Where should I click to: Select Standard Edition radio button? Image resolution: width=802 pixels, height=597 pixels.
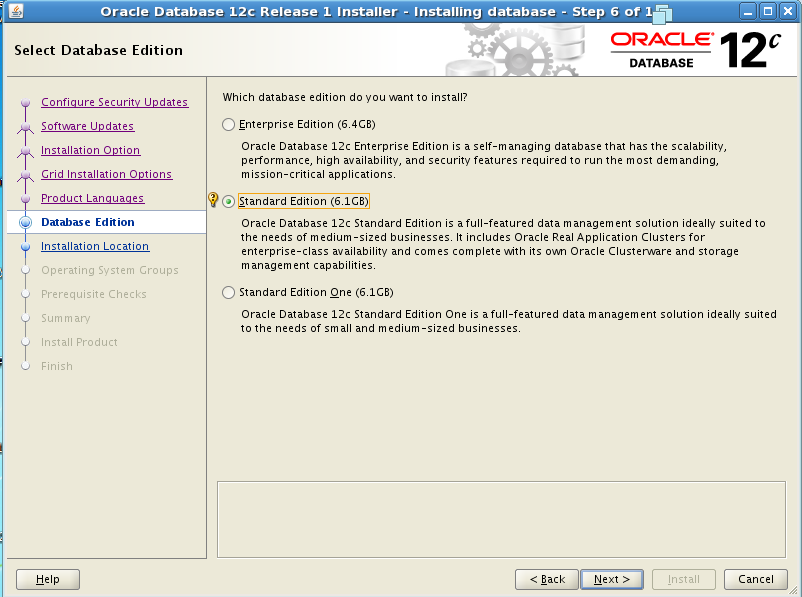[229, 202]
